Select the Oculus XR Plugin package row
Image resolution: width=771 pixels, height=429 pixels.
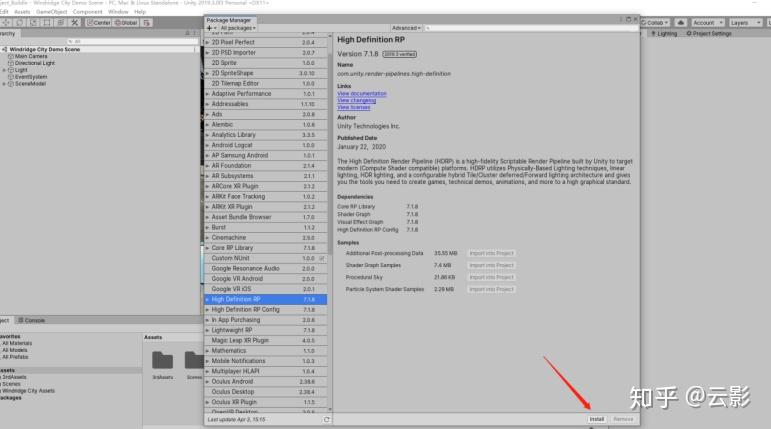click(266, 402)
